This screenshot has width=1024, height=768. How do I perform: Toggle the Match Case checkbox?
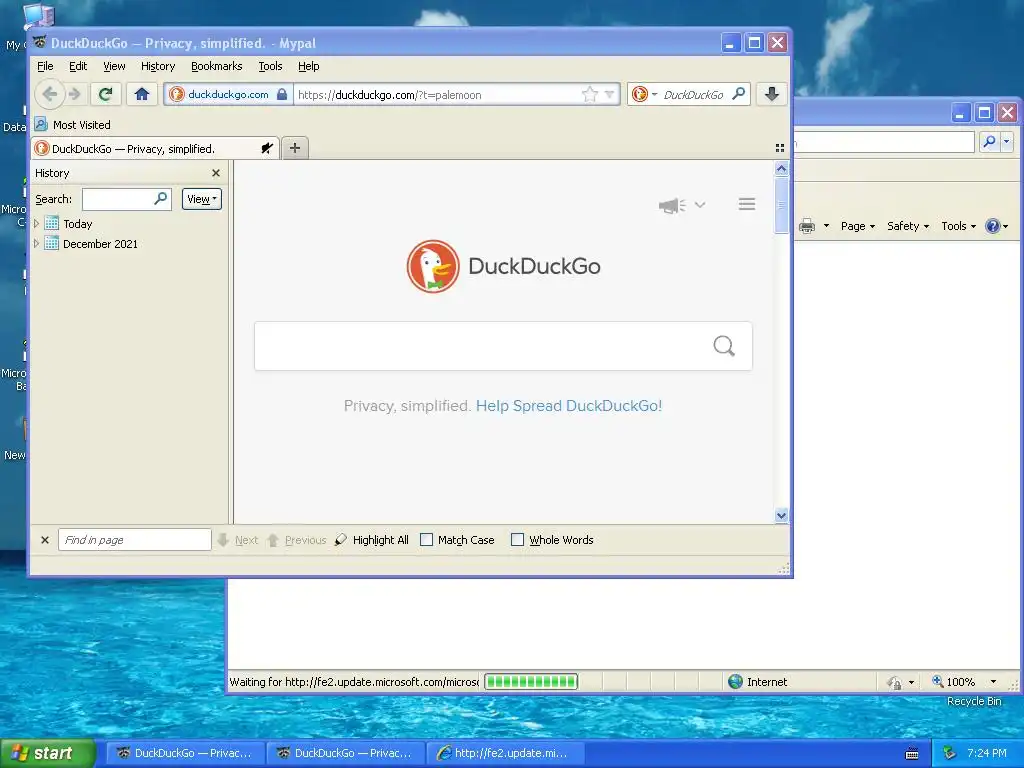pyautogui.click(x=426, y=540)
